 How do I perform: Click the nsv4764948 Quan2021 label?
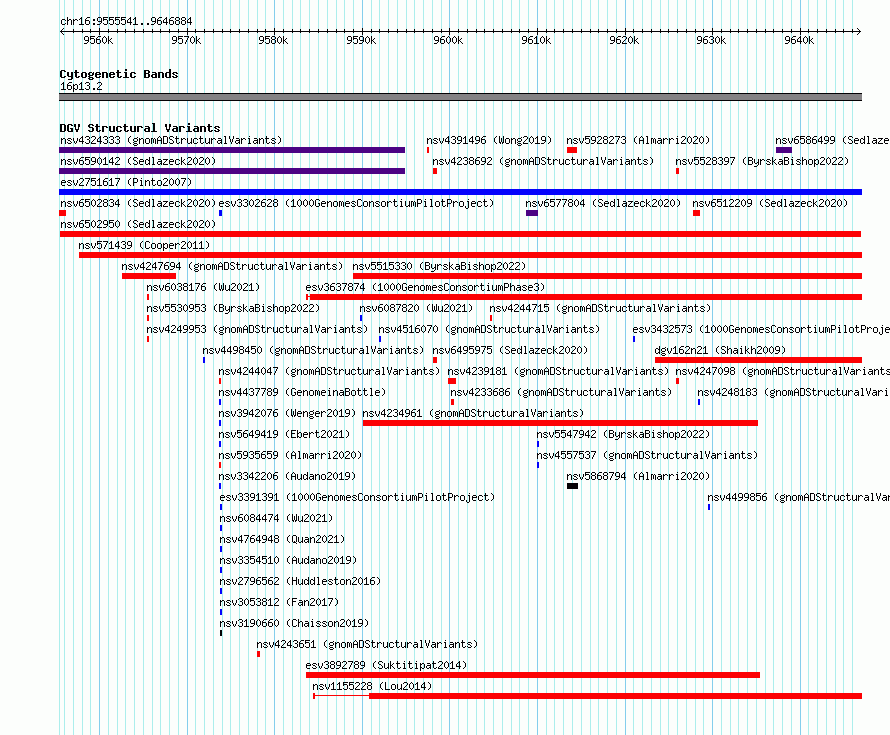282,539
